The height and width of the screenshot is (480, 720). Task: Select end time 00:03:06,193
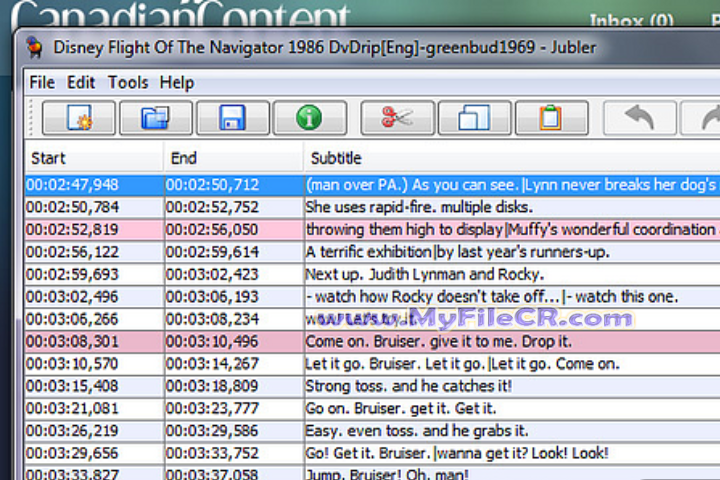[212, 297]
